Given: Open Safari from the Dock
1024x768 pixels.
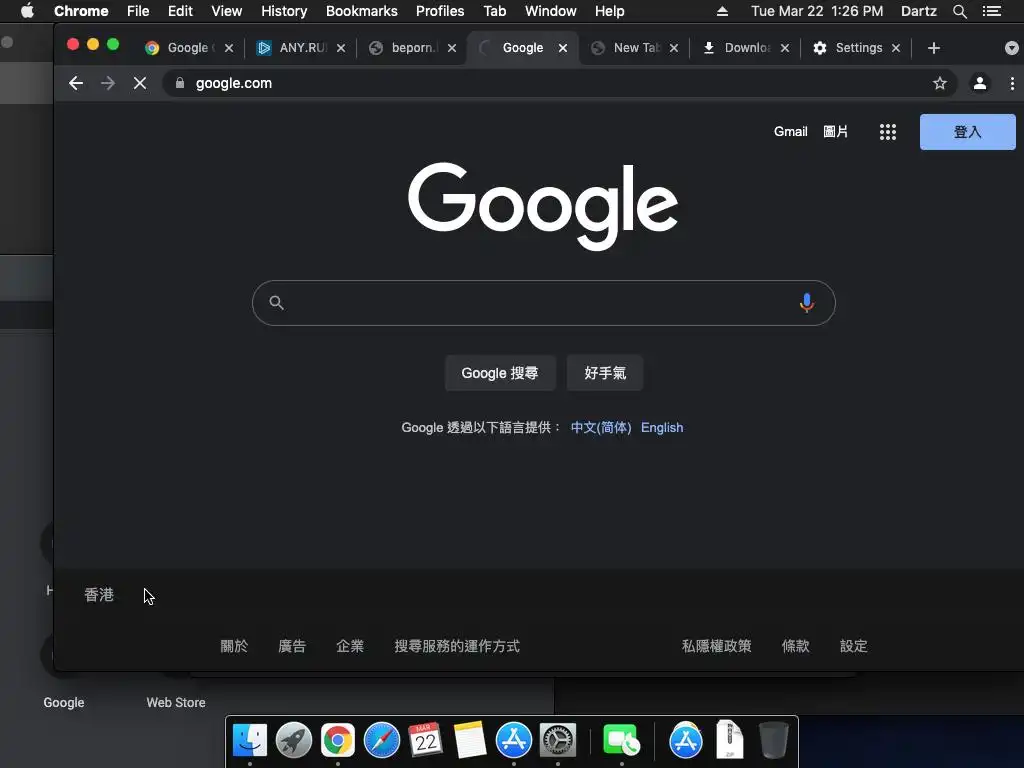Looking at the screenshot, I should [381, 741].
